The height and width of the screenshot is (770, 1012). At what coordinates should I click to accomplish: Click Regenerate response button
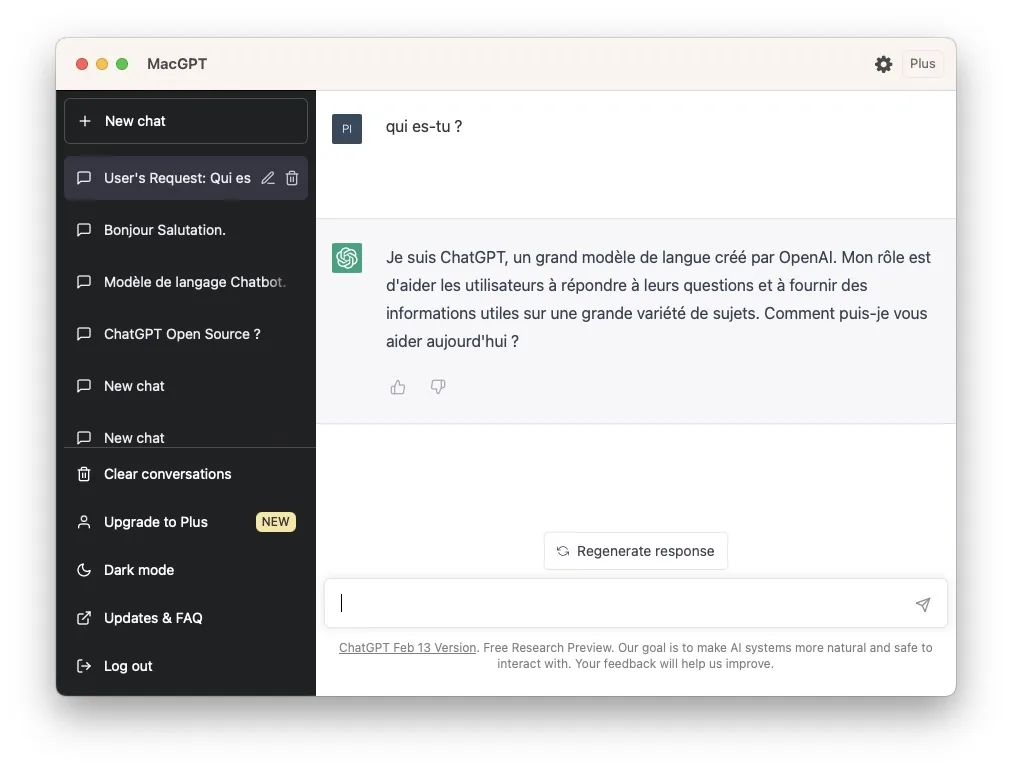point(636,551)
